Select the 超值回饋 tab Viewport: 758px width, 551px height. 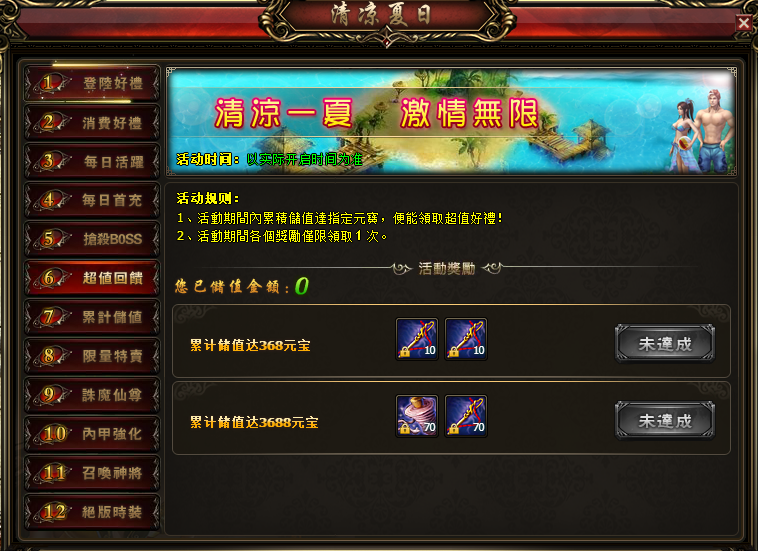92,278
